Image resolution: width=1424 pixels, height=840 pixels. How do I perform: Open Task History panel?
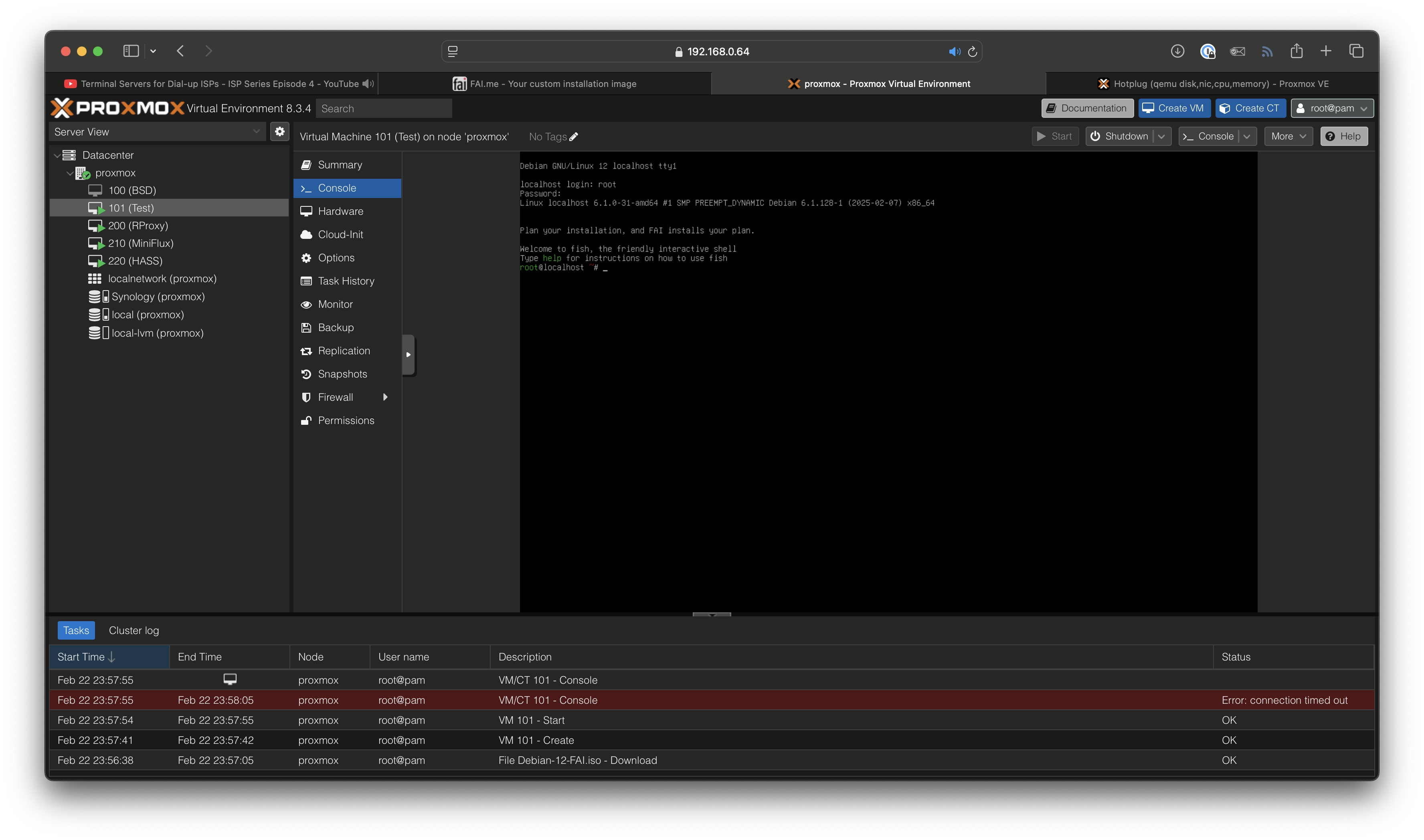point(347,281)
